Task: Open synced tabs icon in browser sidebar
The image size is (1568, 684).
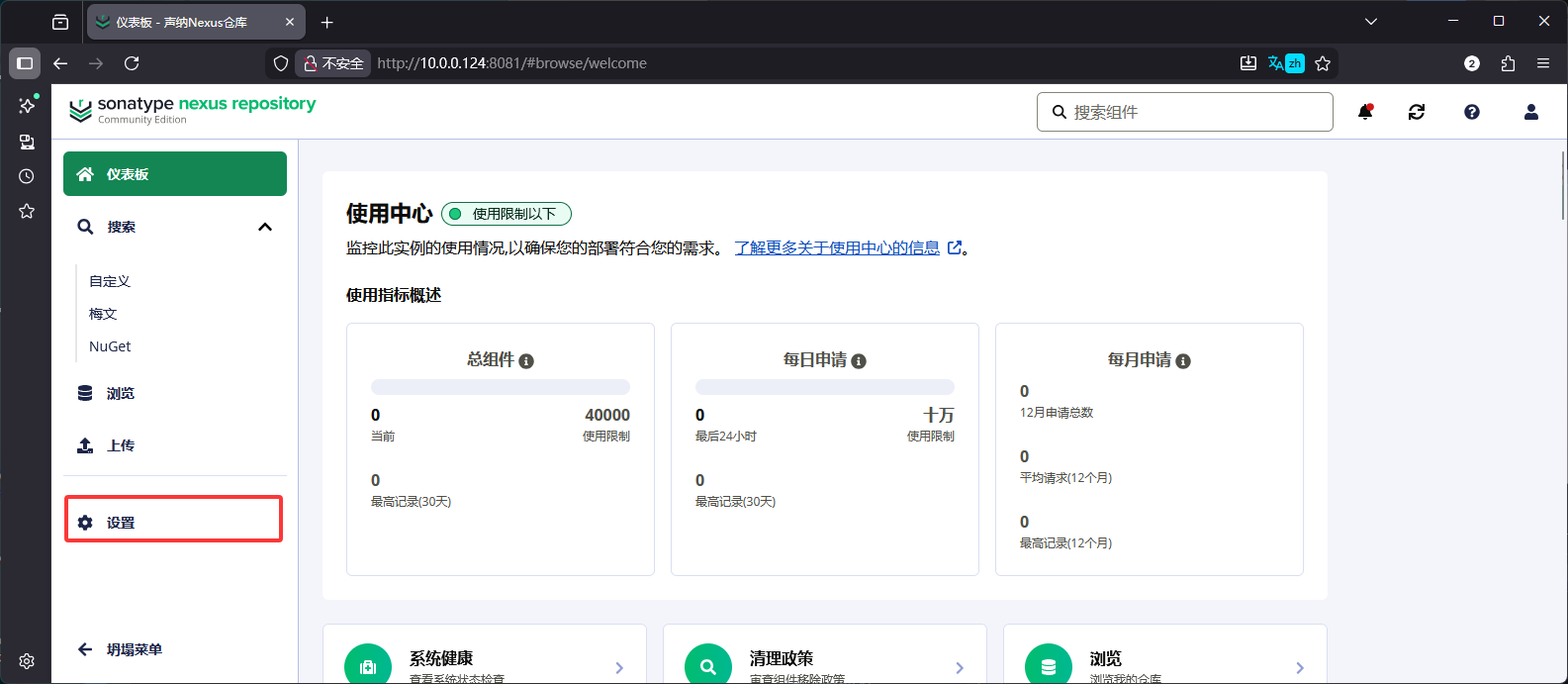Action: click(x=27, y=142)
